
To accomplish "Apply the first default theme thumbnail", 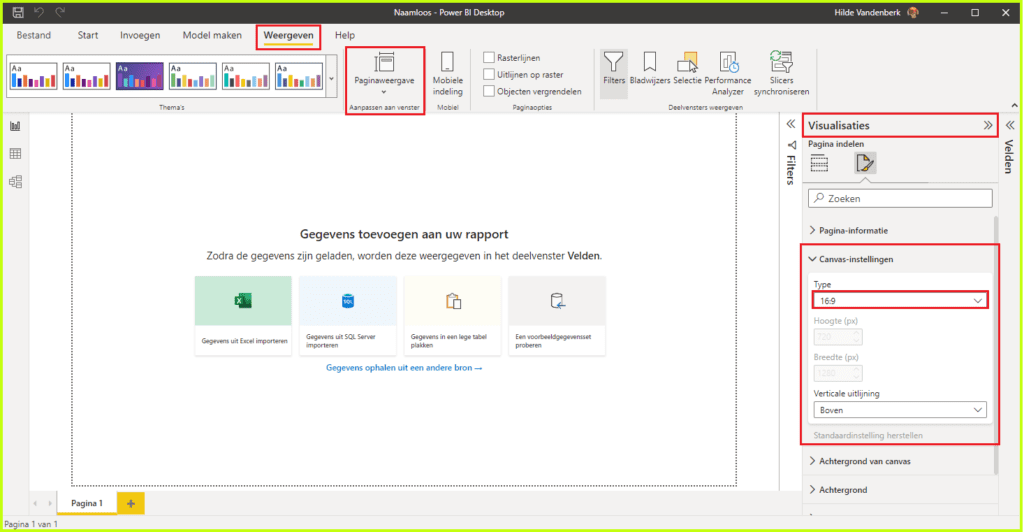I will click(33, 76).
